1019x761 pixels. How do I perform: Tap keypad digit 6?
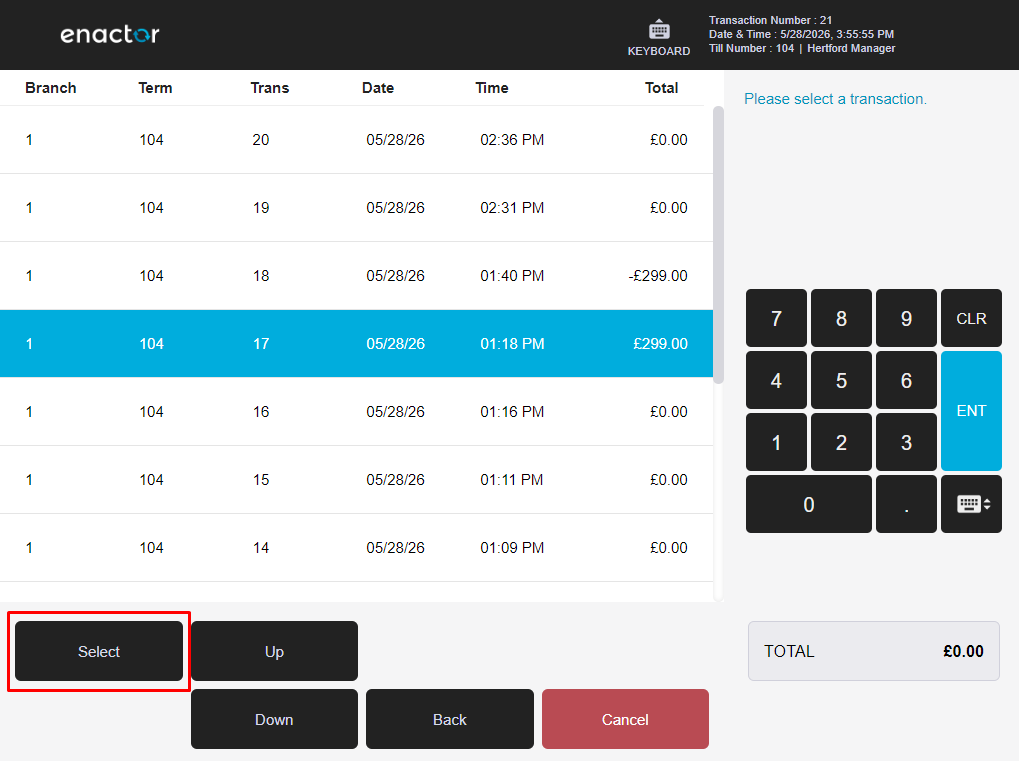click(906, 380)
